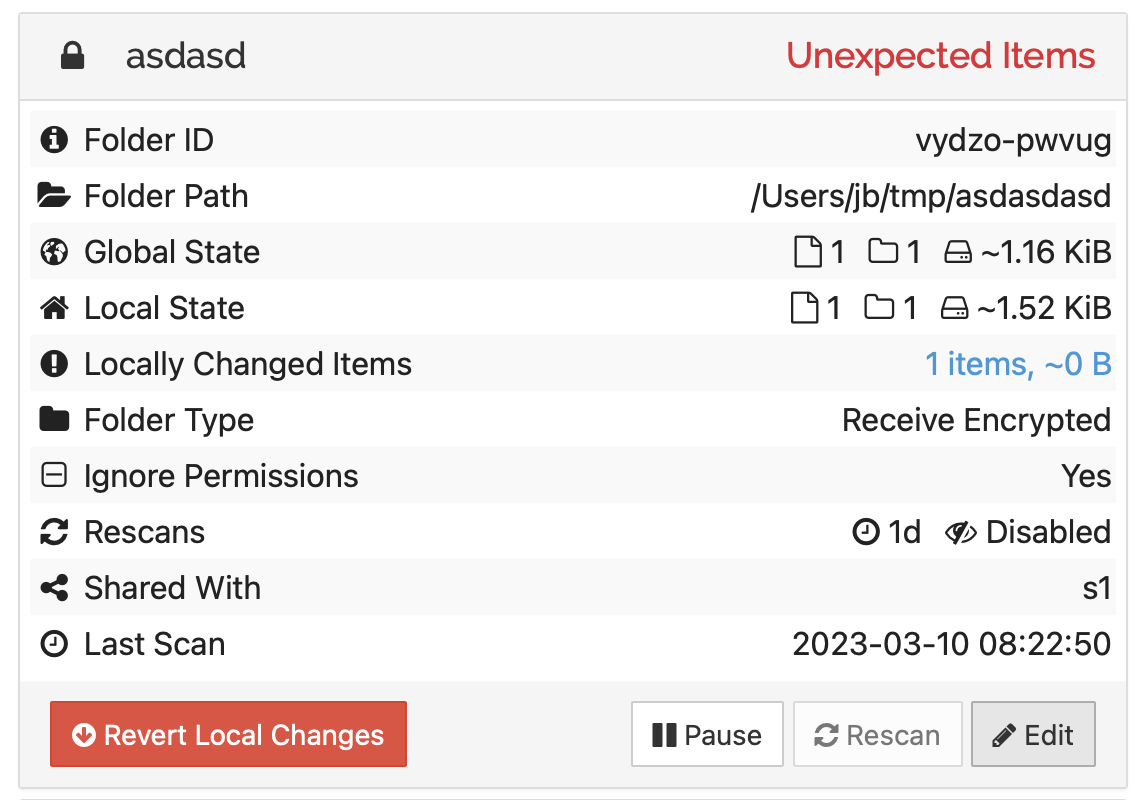Open the 1 items, ~0 B link
The height and width of the screenshot is (800, 1146).
[1017, 364]
